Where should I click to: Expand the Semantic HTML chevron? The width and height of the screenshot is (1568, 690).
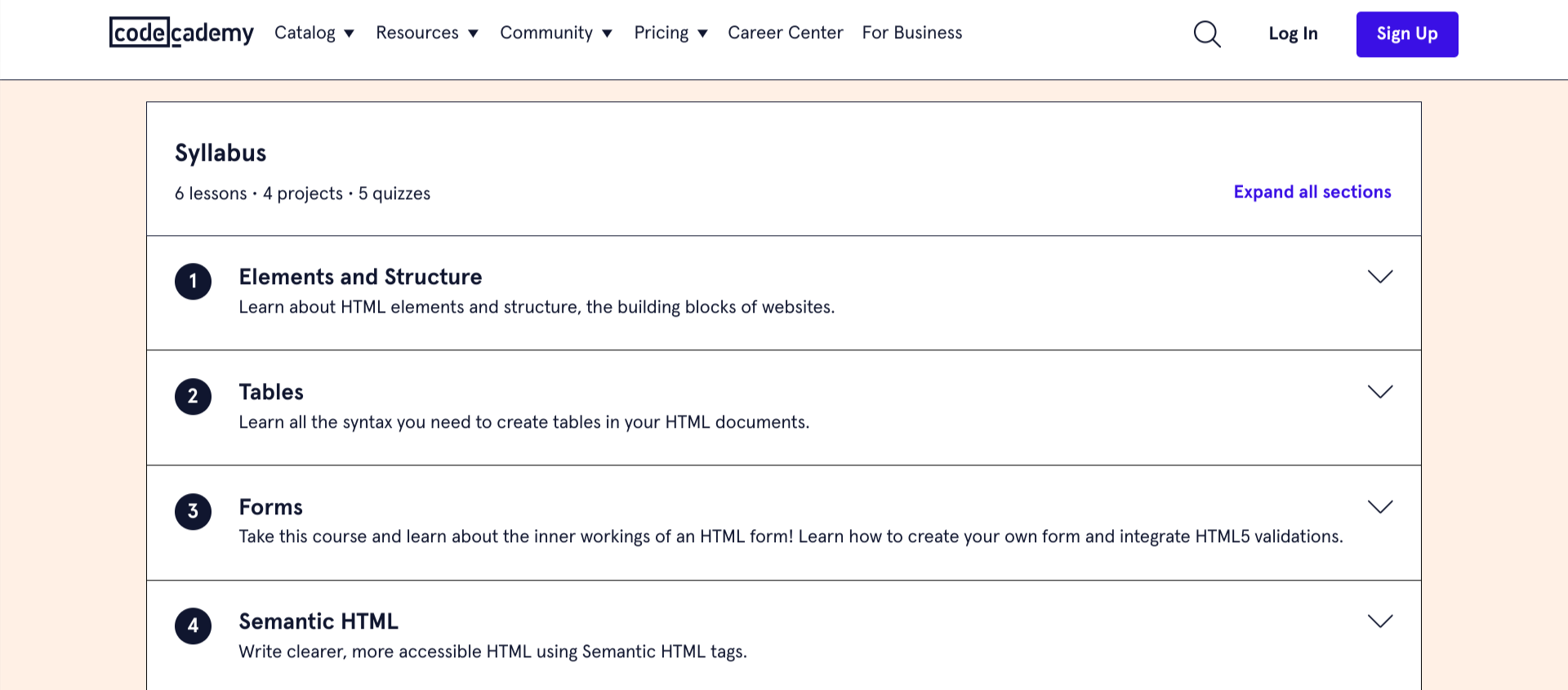(1379, 621)
